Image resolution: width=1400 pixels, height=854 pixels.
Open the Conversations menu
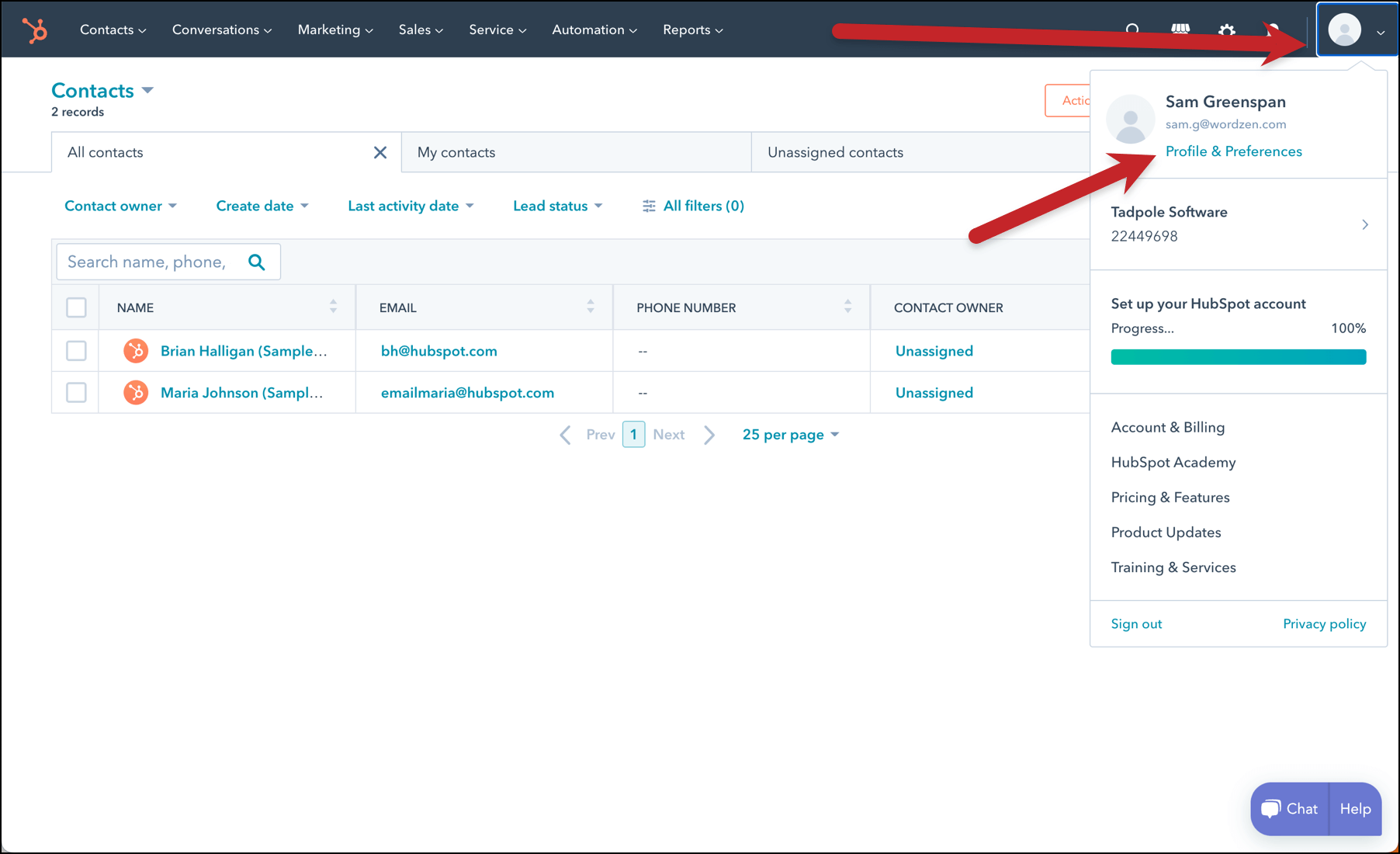tap(222, 30)
